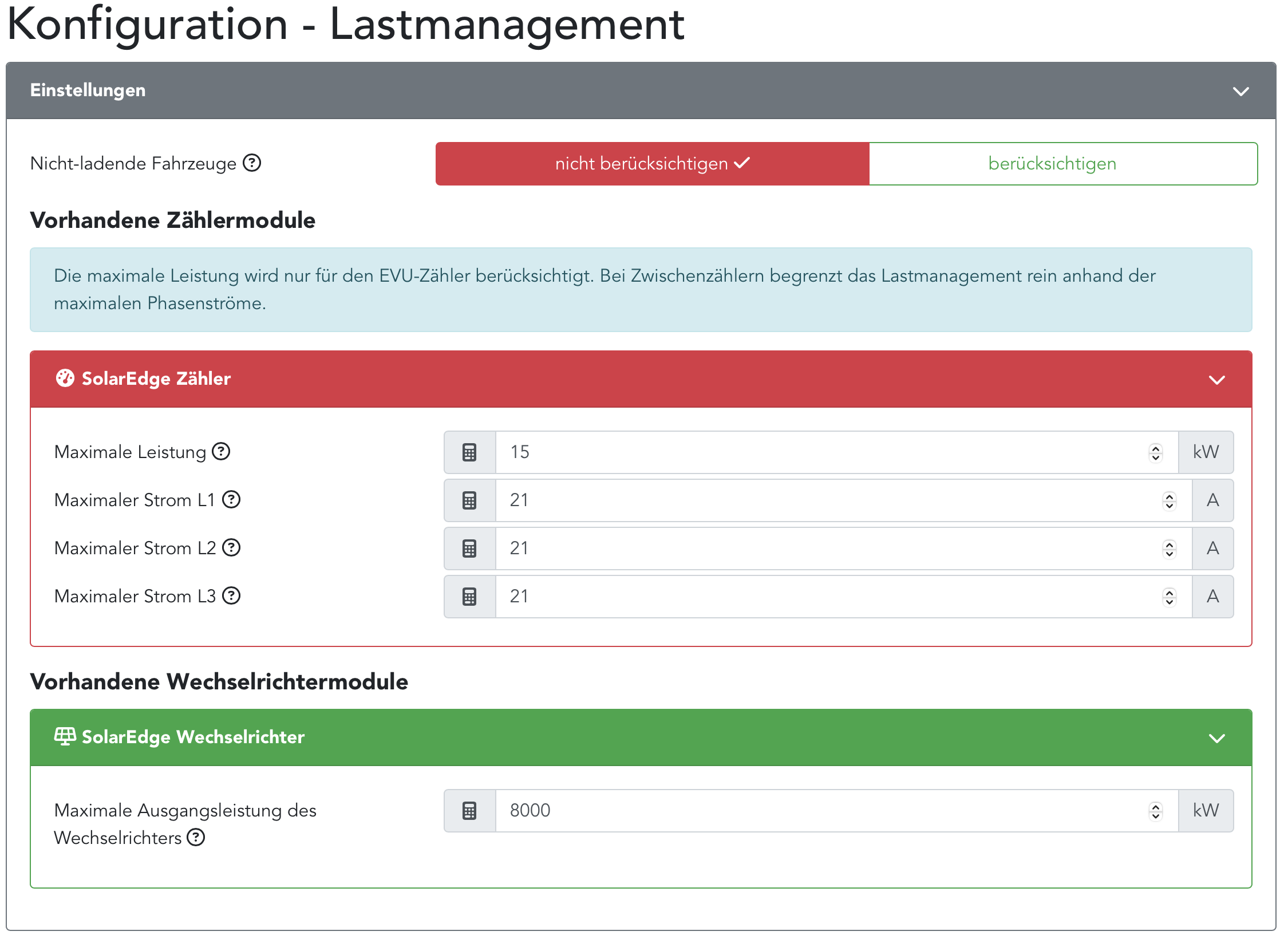The width and height of the screenshot is (1288, 939).
Task: Click the Einstellungen header title
Action: tap(88, 90)
